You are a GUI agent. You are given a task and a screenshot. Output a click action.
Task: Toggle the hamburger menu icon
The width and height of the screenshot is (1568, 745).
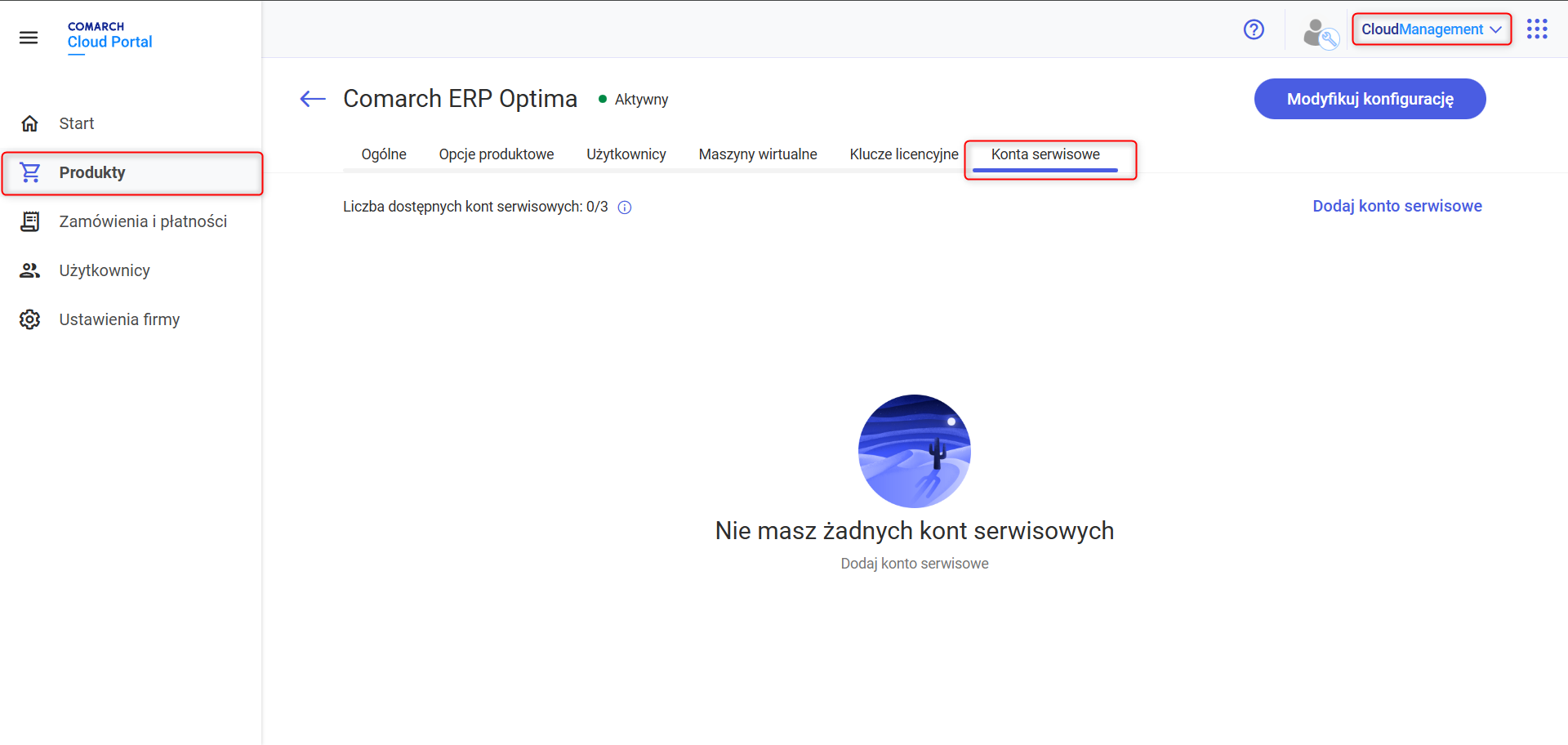[x=29, y=38]
